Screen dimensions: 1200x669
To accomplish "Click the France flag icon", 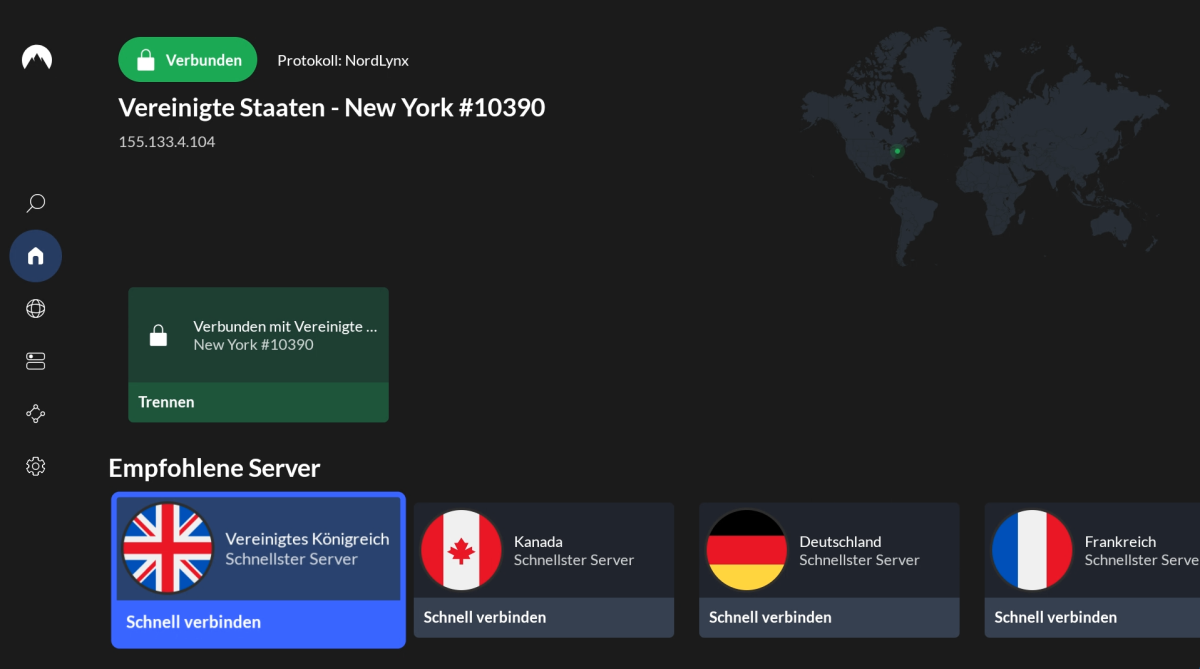I will (x=1032, y=550).
